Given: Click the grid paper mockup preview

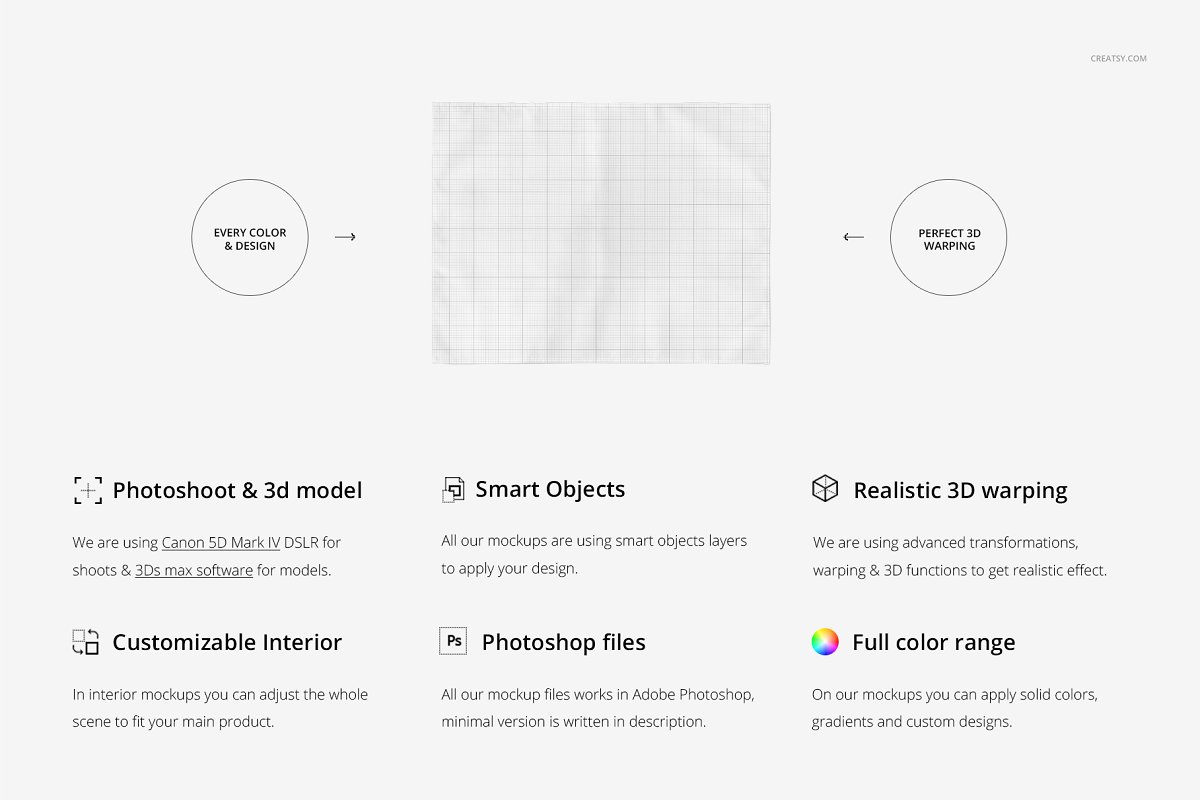Looking at the screenshot, I should pyautogui.click(x=601, y=233).
